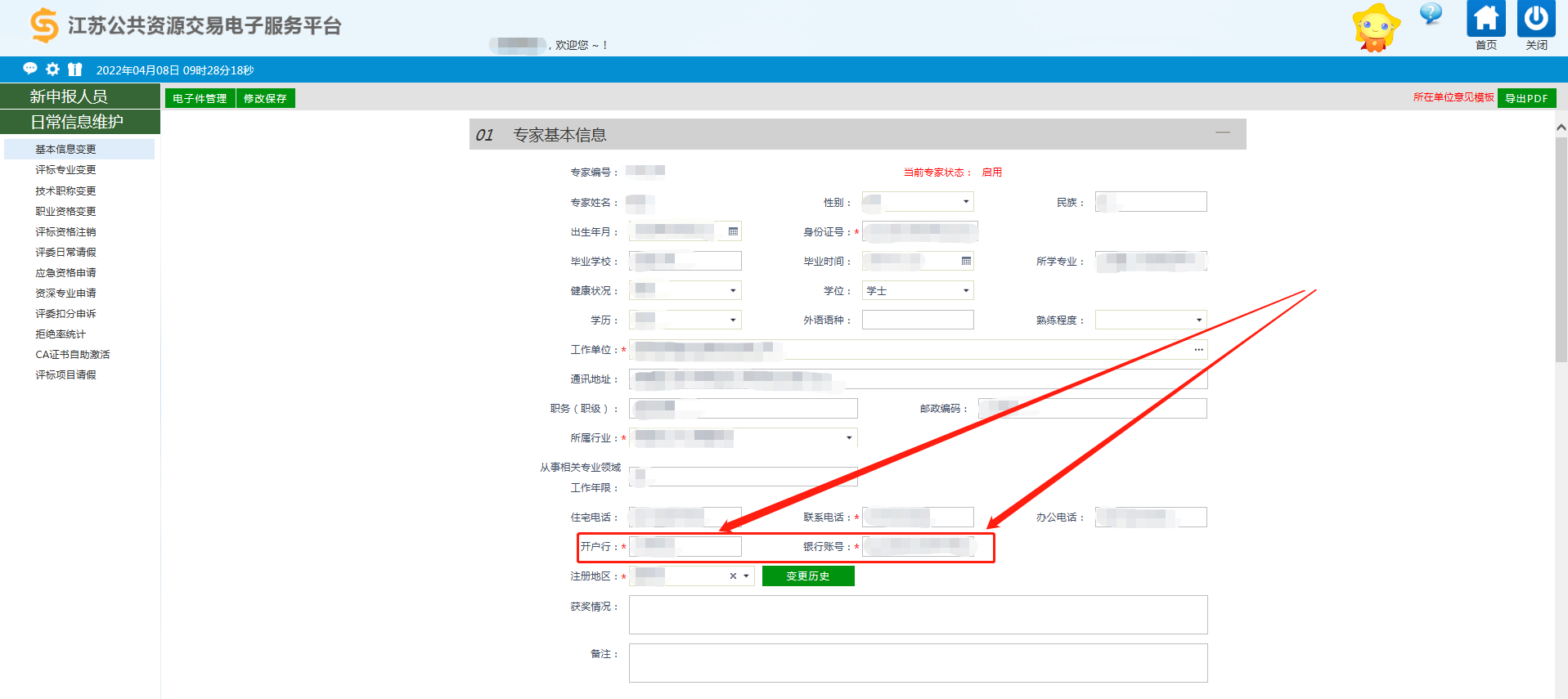Click the 身份证号 input field
The height and width of the screenshot is (699, 1568).
pyautogui.click(x=920, y=231)
